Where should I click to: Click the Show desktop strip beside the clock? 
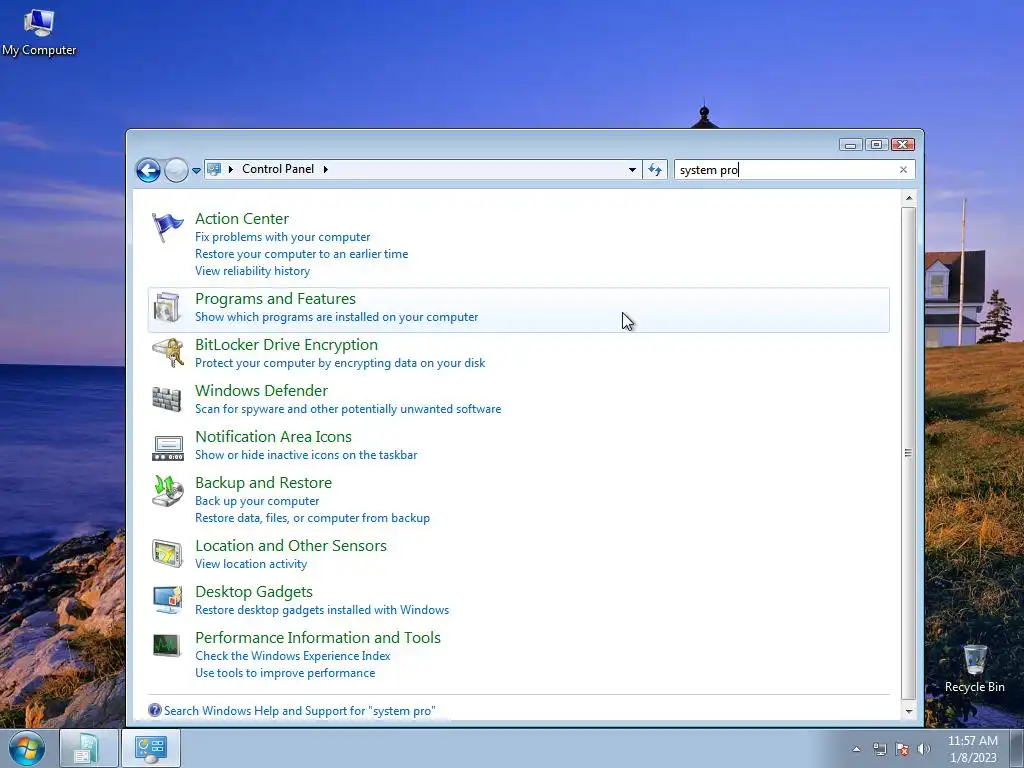pos(1017,748)
